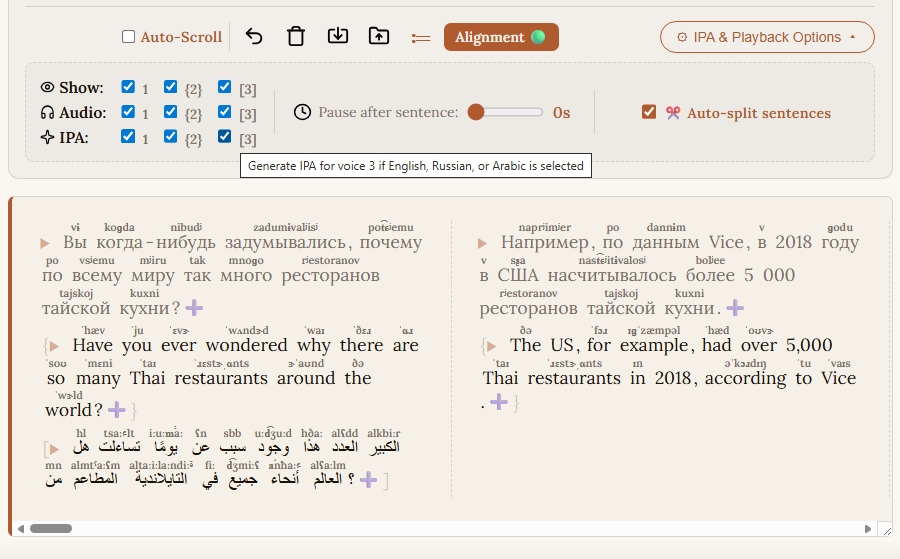Screen dimensions: 900x559
Task: Disable Auto-split sentences checkbox
Action: [x=649, y=112]
